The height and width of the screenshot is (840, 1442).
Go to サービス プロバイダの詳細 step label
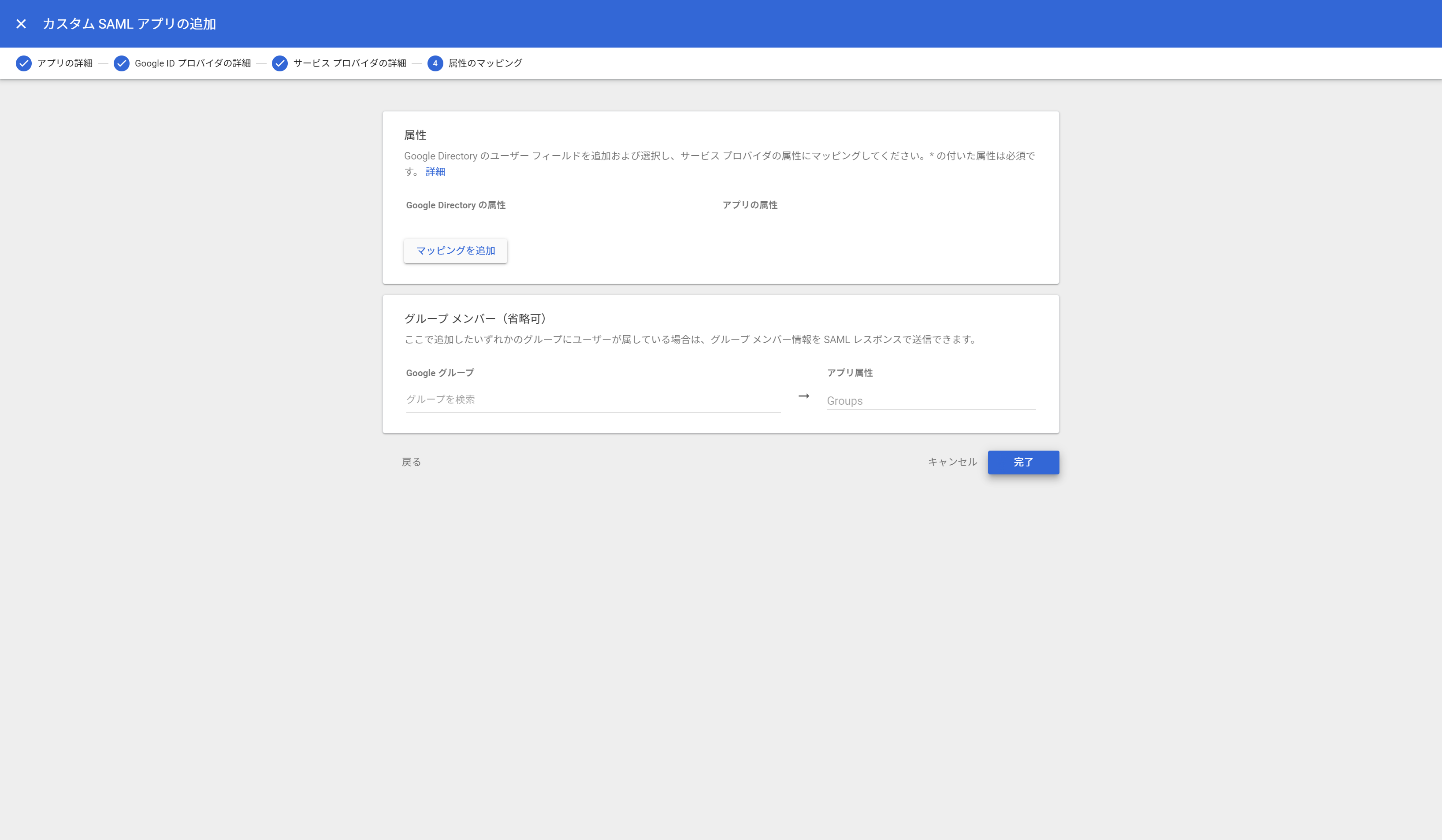pos(349,63)
